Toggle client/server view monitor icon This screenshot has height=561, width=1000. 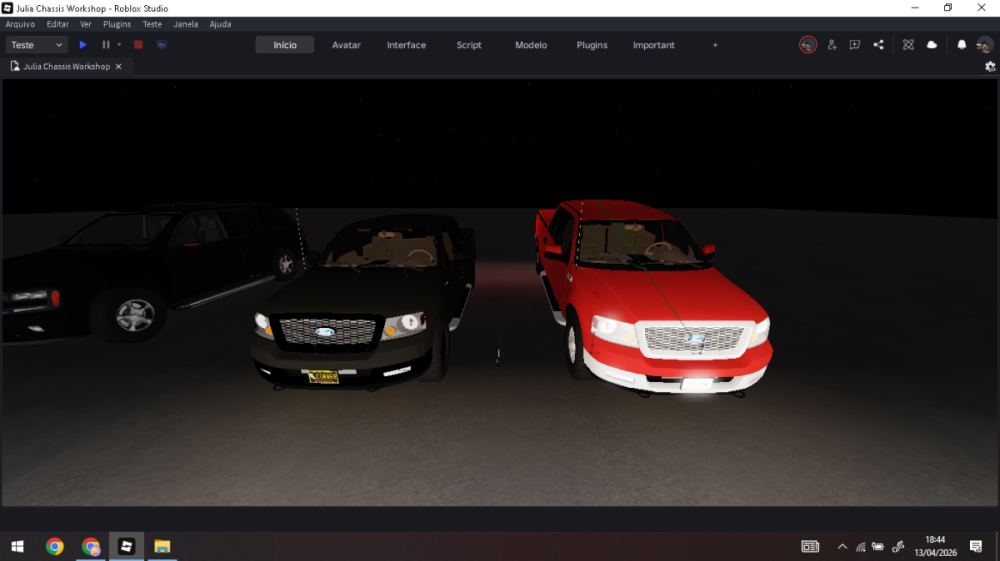162,45
